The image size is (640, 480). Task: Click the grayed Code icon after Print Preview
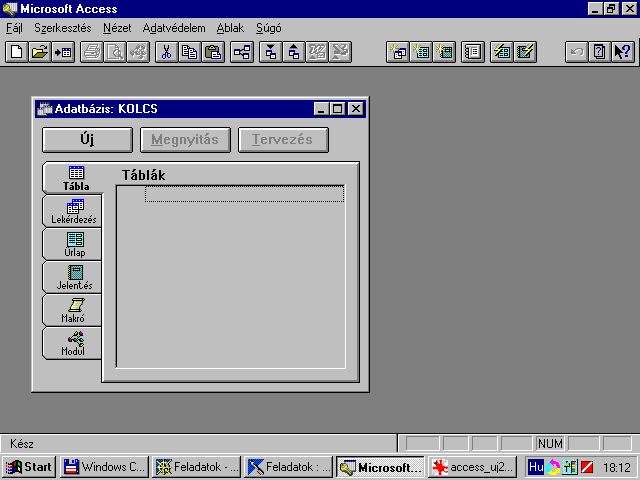[138, 52]
